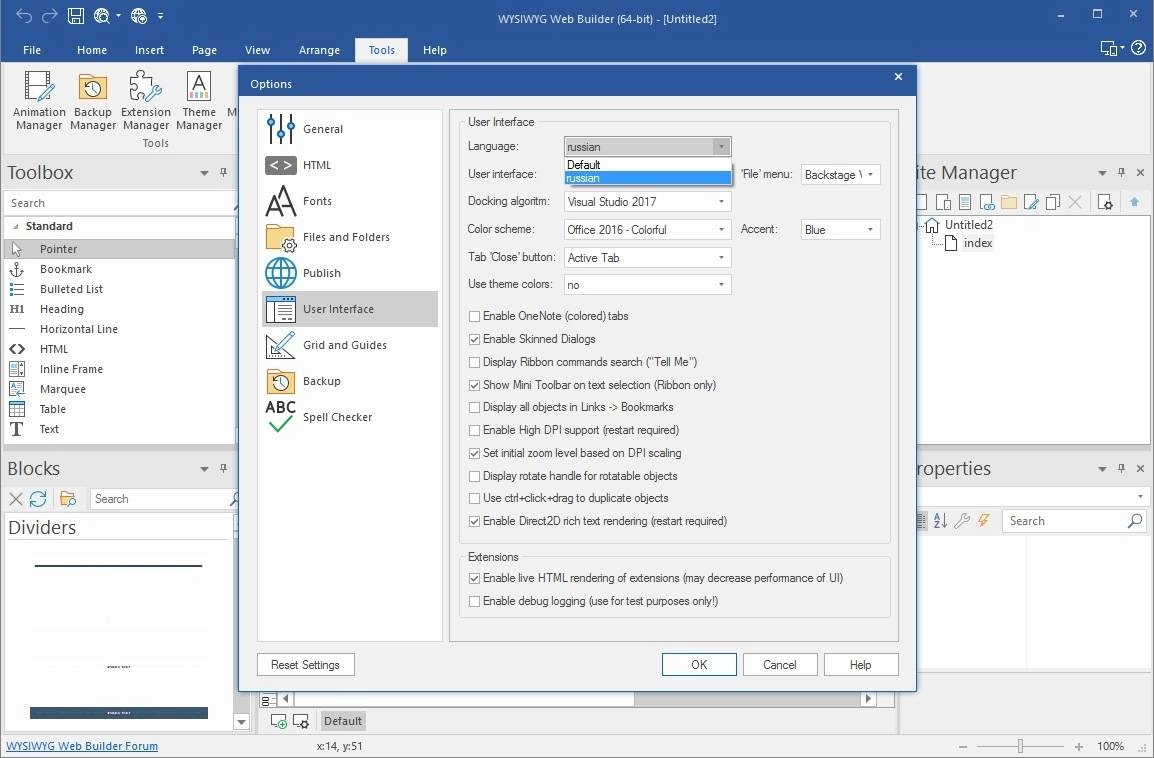Open the Animation Manager tool
This screenshot has width=1154, height=758.
[39, 101]
